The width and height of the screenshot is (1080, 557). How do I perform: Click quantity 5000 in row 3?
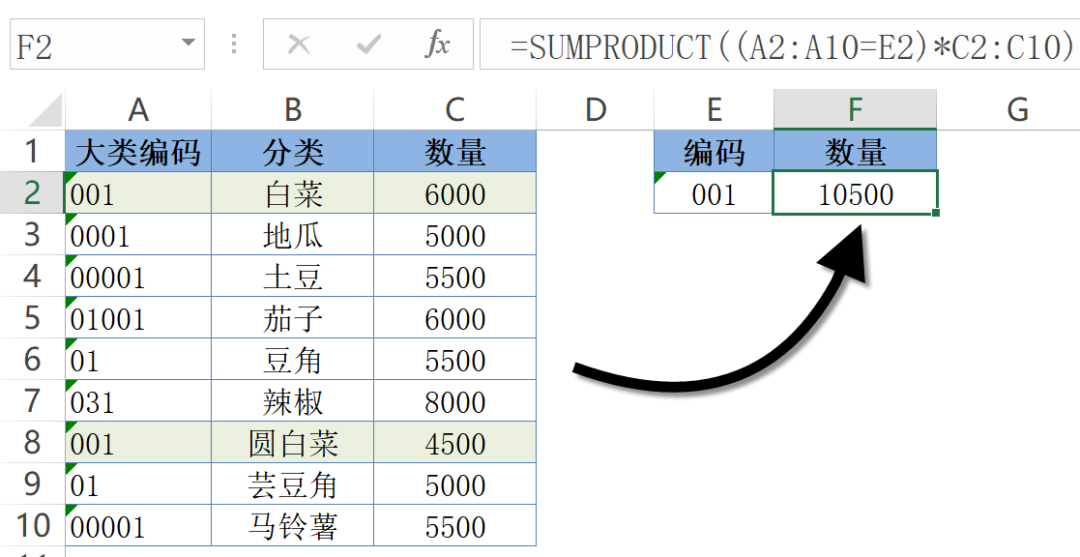tap(455, 235)
